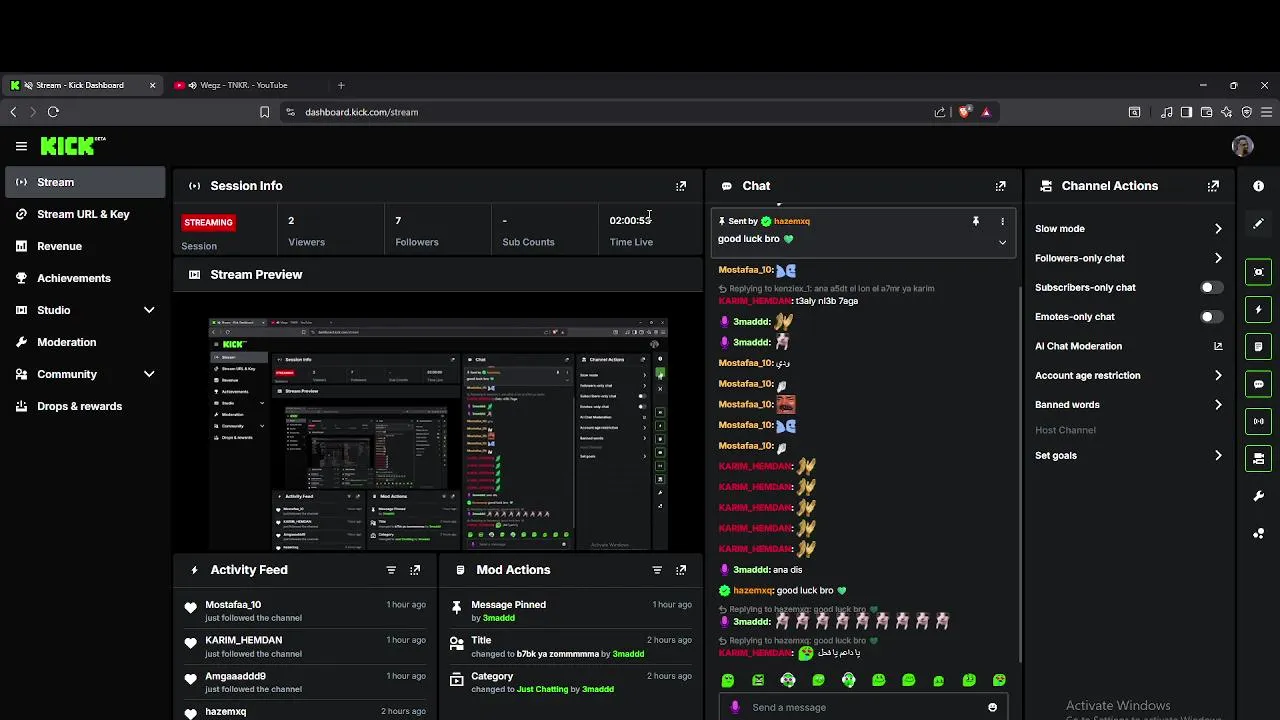The height and width of the screenshot is (720, 1280).
Task: Click KARIM_HEMDAN in Activity Feed
Action: (244, 640)
